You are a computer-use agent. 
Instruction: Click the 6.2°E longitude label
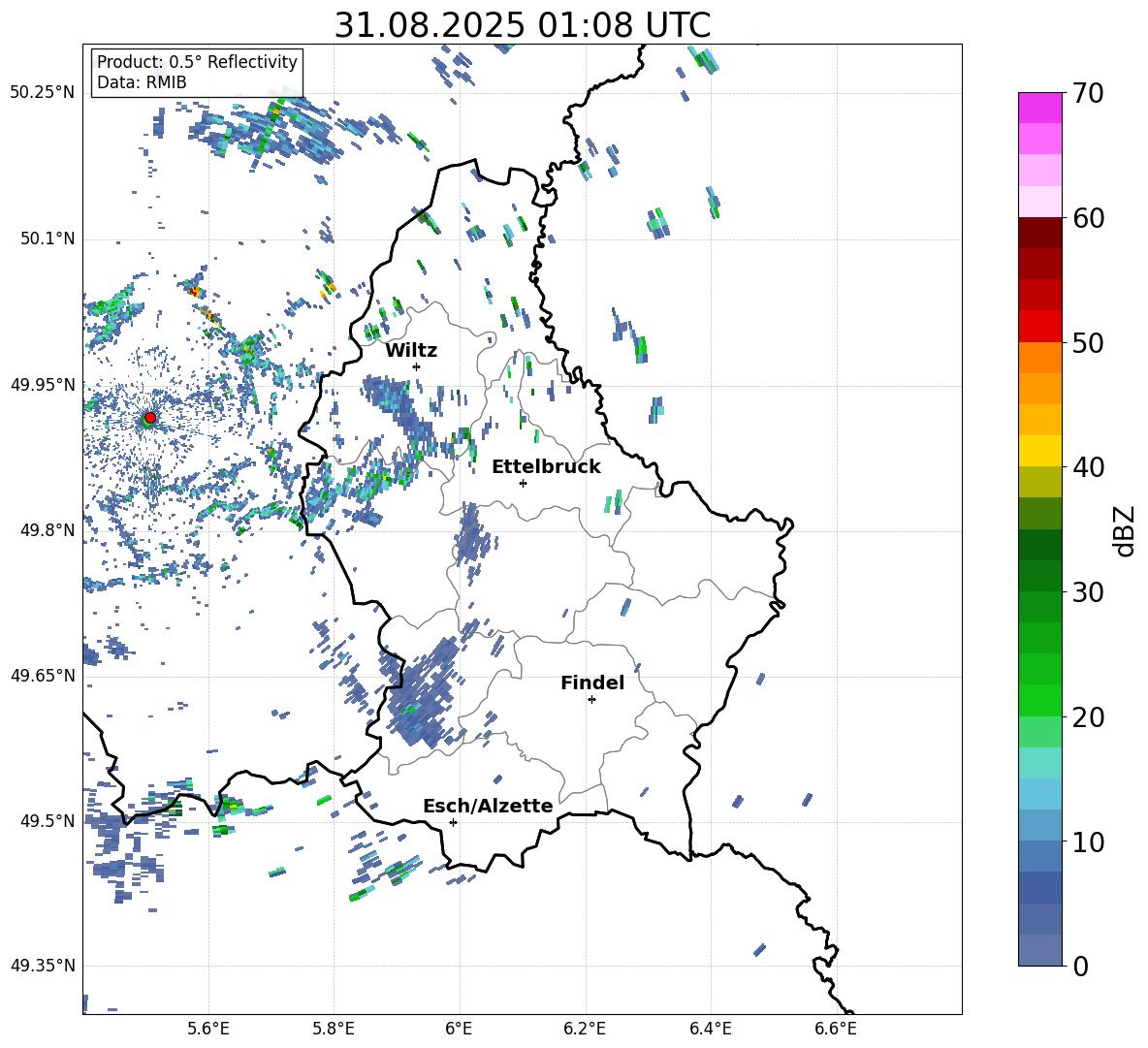pos(585,1029)
